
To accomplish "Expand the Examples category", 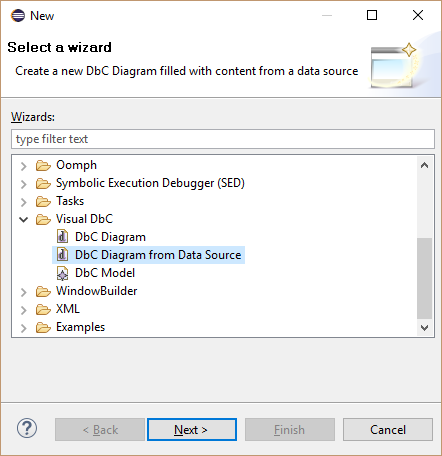I will [24, 328].
